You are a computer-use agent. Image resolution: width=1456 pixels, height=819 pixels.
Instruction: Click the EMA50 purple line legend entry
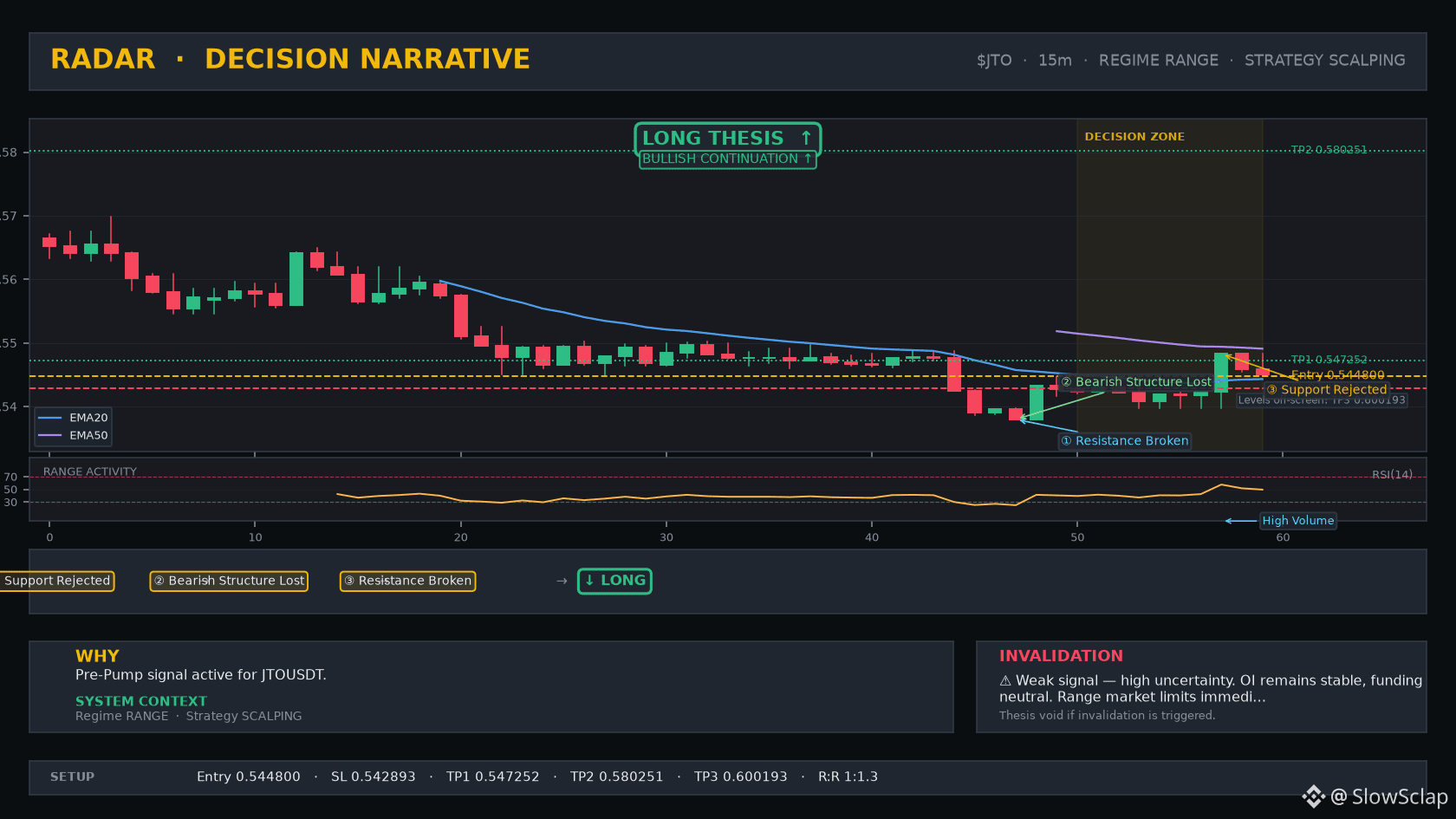coord(73,436)
